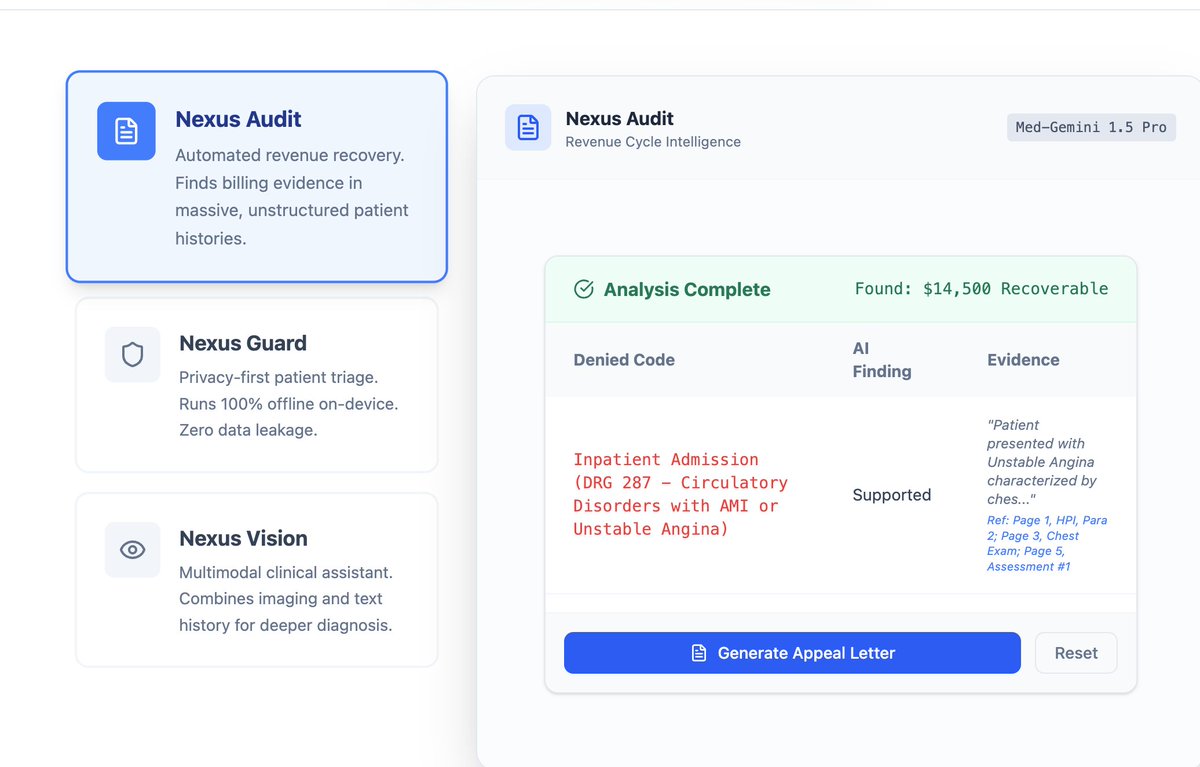
Task: Click the Nexus Audit document icon in sidebar card
Action: (x=126, y=131)
